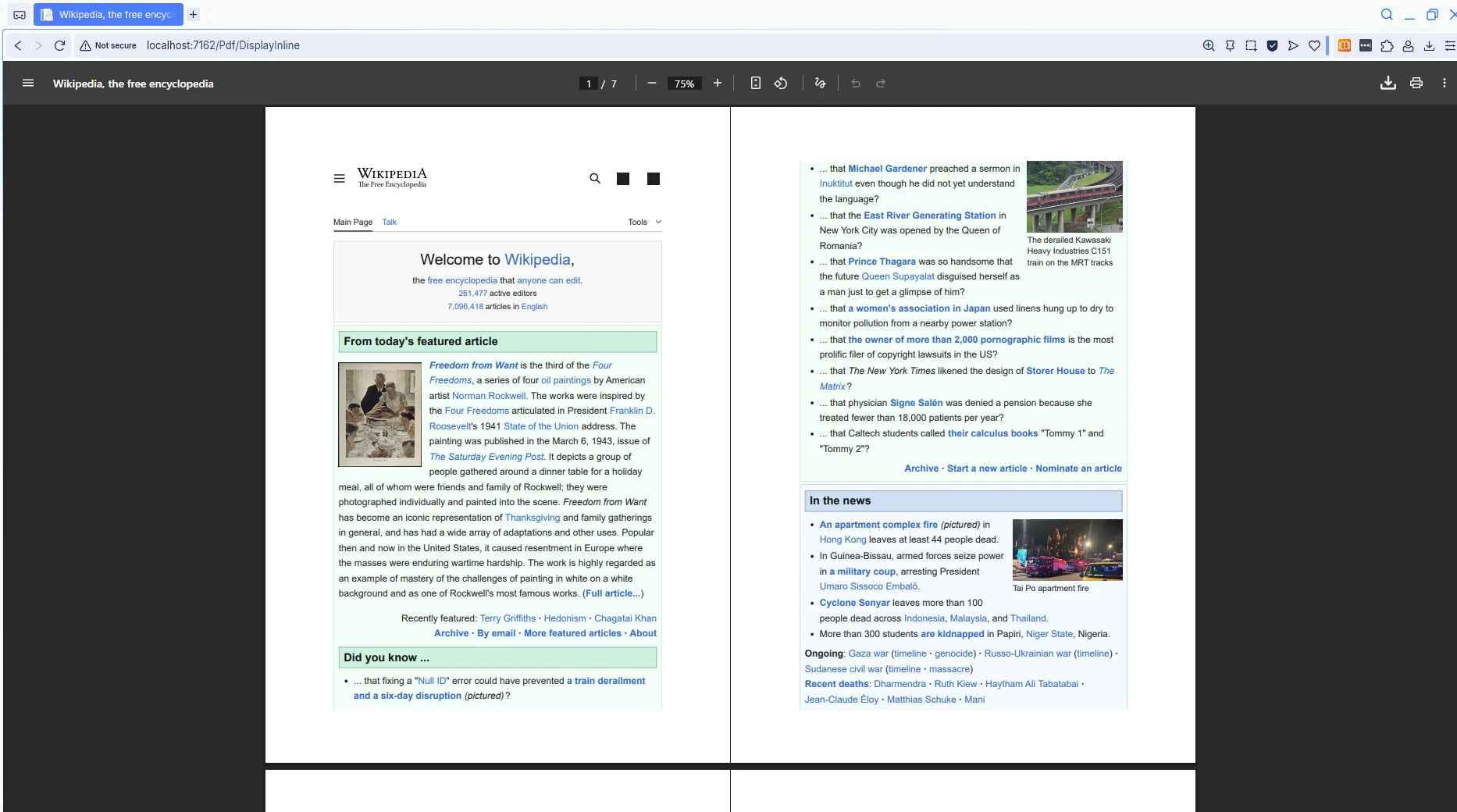Screen dimensions: 1457x812
Task: Toggle fit to page view
Action: click(x=756, y=84)
